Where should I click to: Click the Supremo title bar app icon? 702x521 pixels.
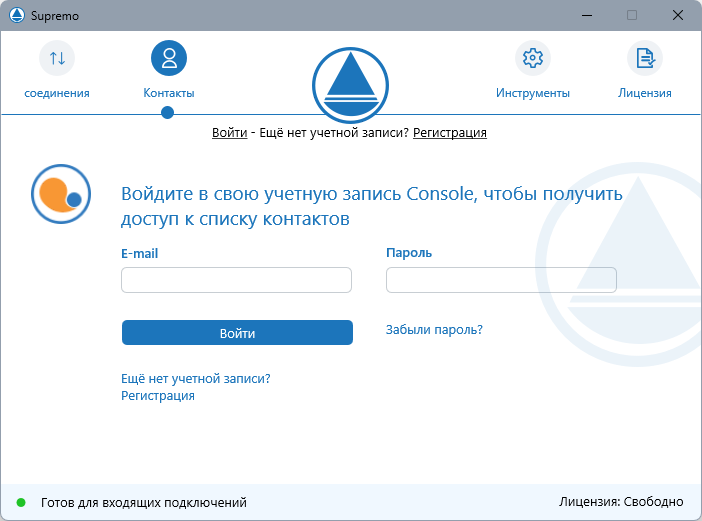pos(17,15)
